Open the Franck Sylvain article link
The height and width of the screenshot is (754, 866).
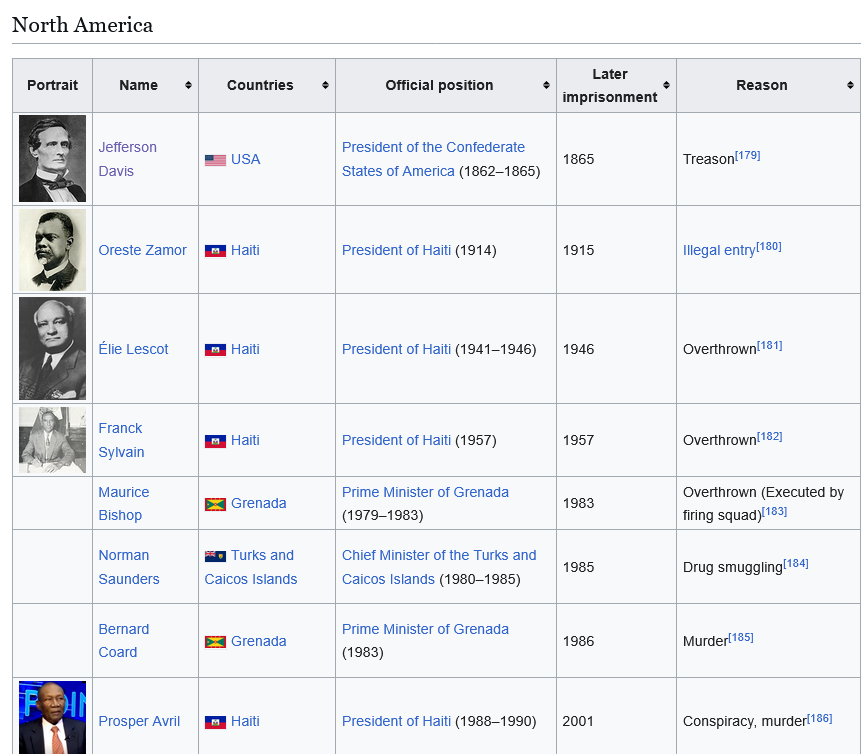(x=122, y=440)
